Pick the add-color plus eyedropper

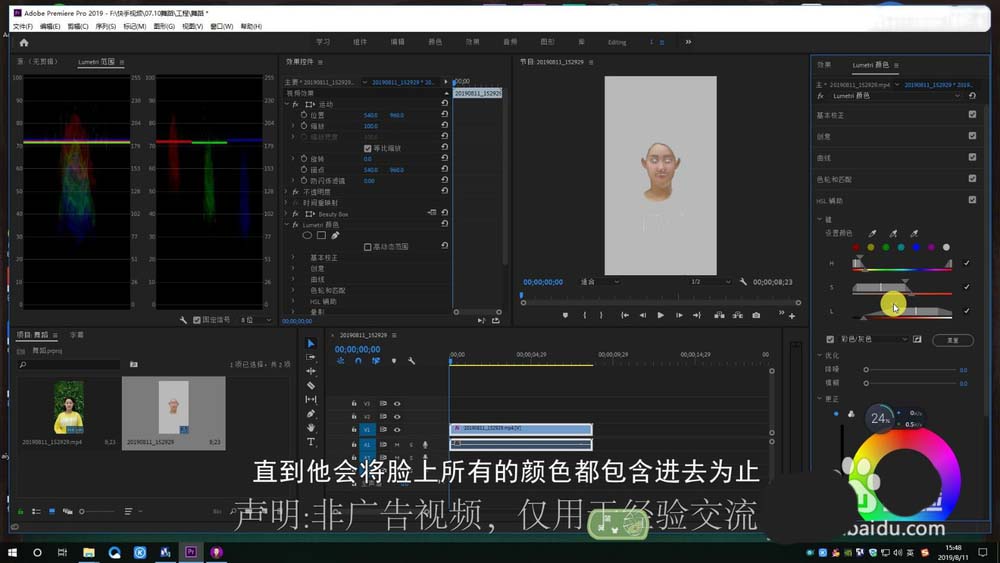(x=893, y=233)
